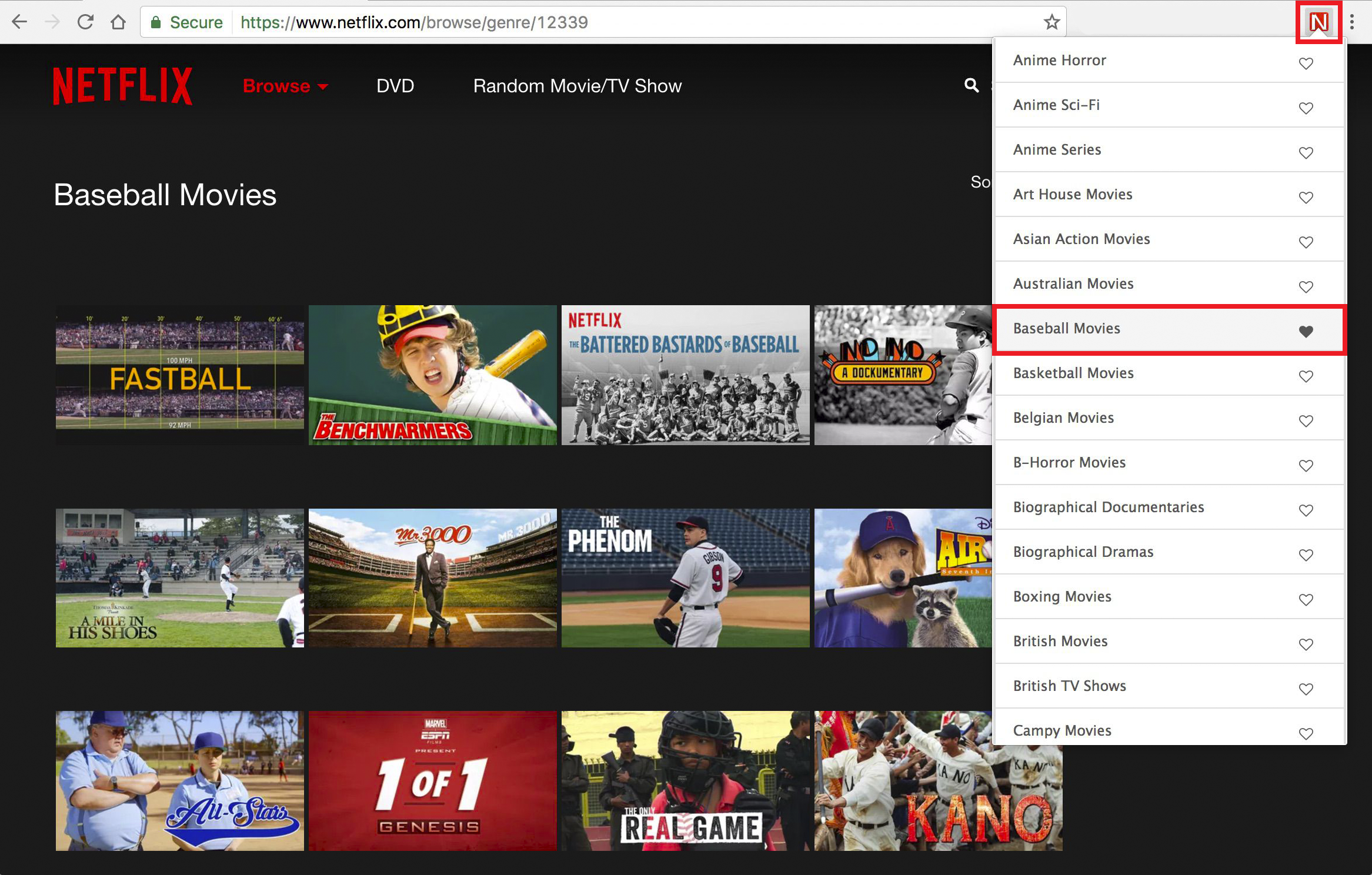
Task: Click the browser forward arrow
Action: coord(52,22)
